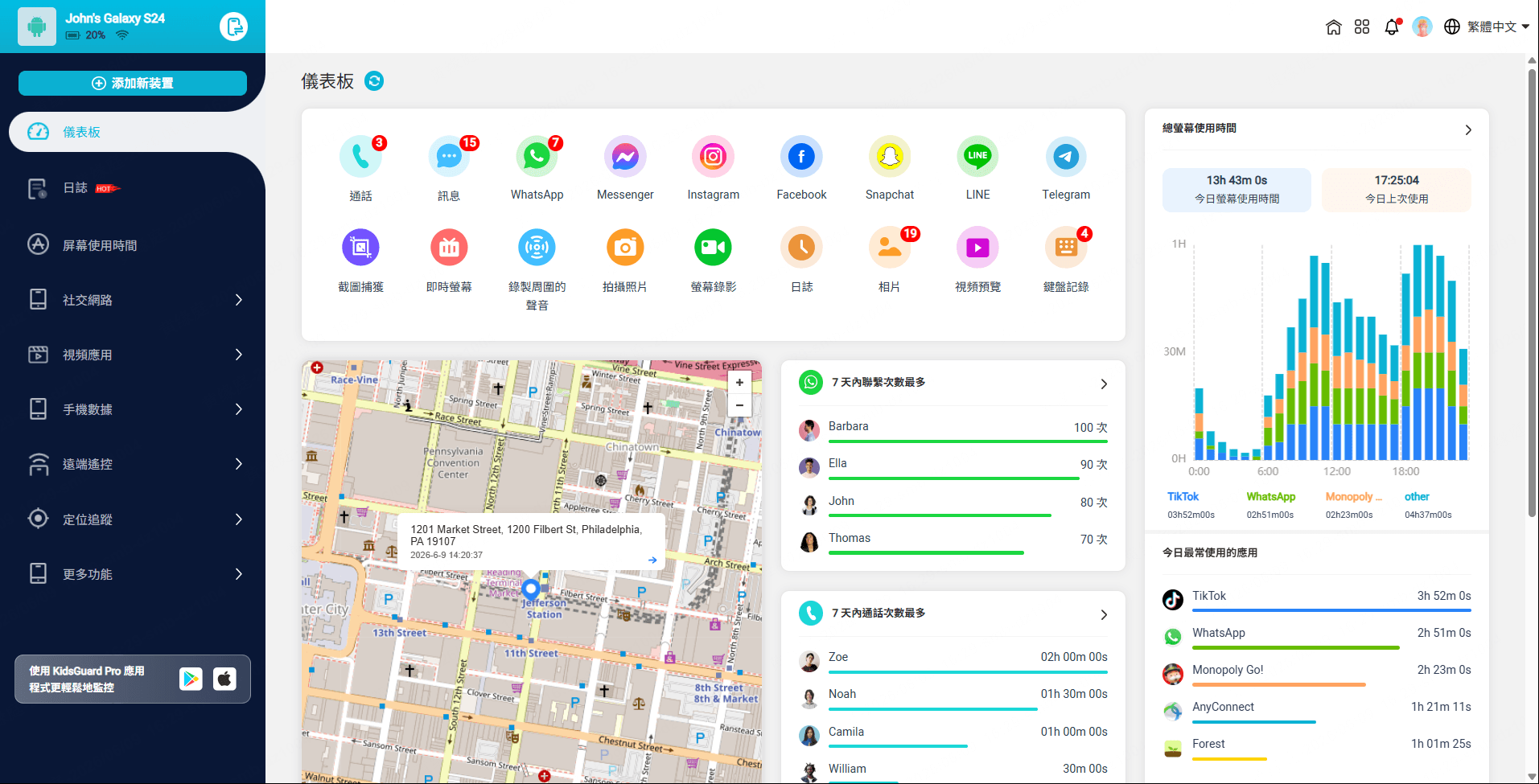This screenshot has width=1539, height=784.
Task: Zoom in on the map
Action: pos(739,383)
